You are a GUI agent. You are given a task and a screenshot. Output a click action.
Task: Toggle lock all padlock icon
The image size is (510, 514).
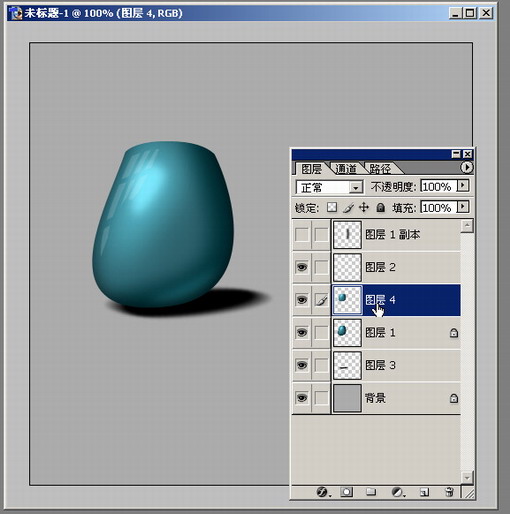(380, 208)
